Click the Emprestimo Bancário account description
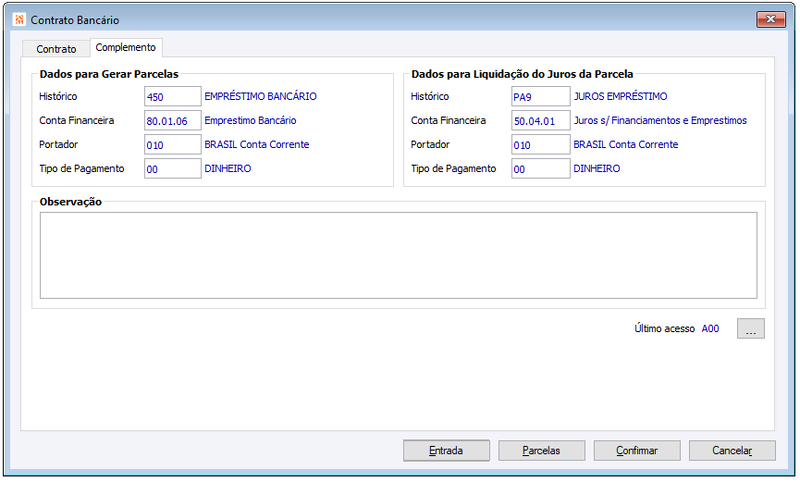The width and height of the screenshot is (800, 482). coord(250,121)
